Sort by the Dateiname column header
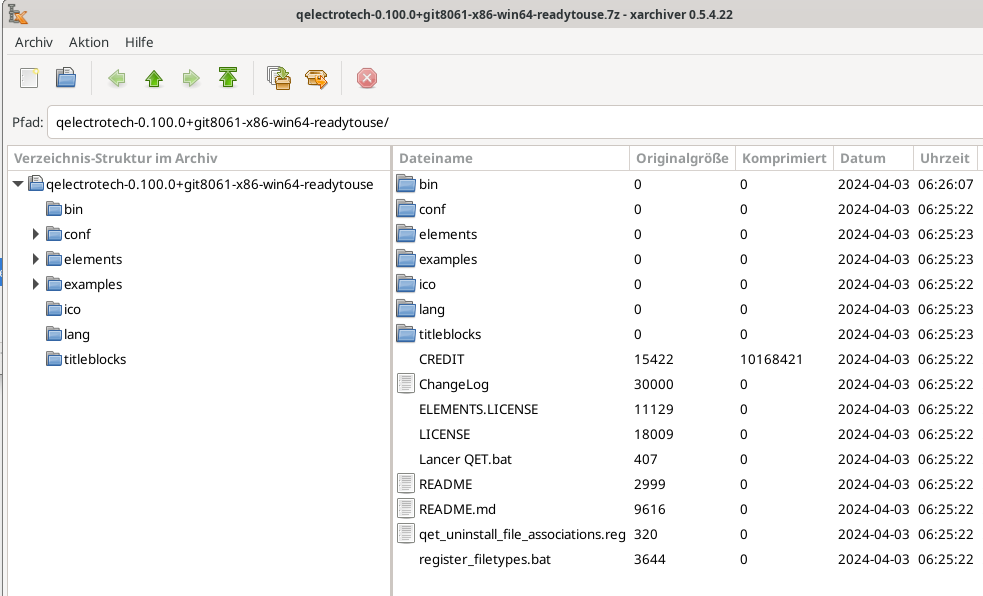983x596 pixels. [x=510, y=158]
